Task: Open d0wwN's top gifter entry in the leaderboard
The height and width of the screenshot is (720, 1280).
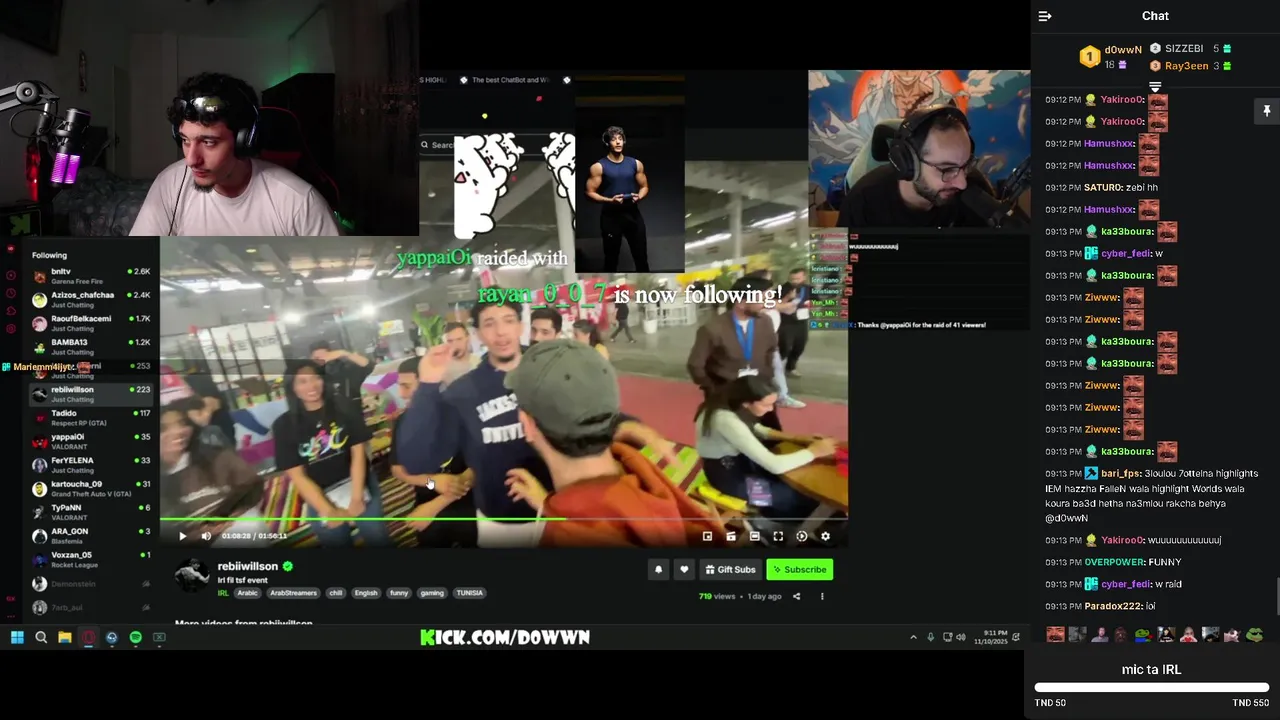Action: click(1110, 57)
